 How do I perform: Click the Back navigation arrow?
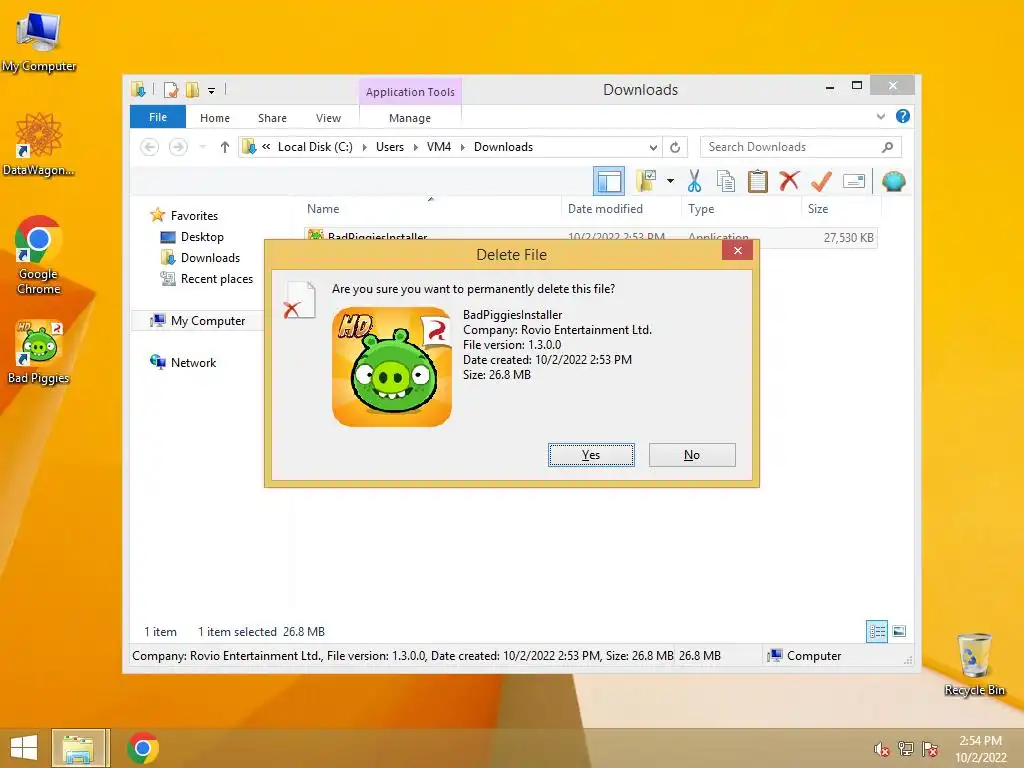click(150, 147)
